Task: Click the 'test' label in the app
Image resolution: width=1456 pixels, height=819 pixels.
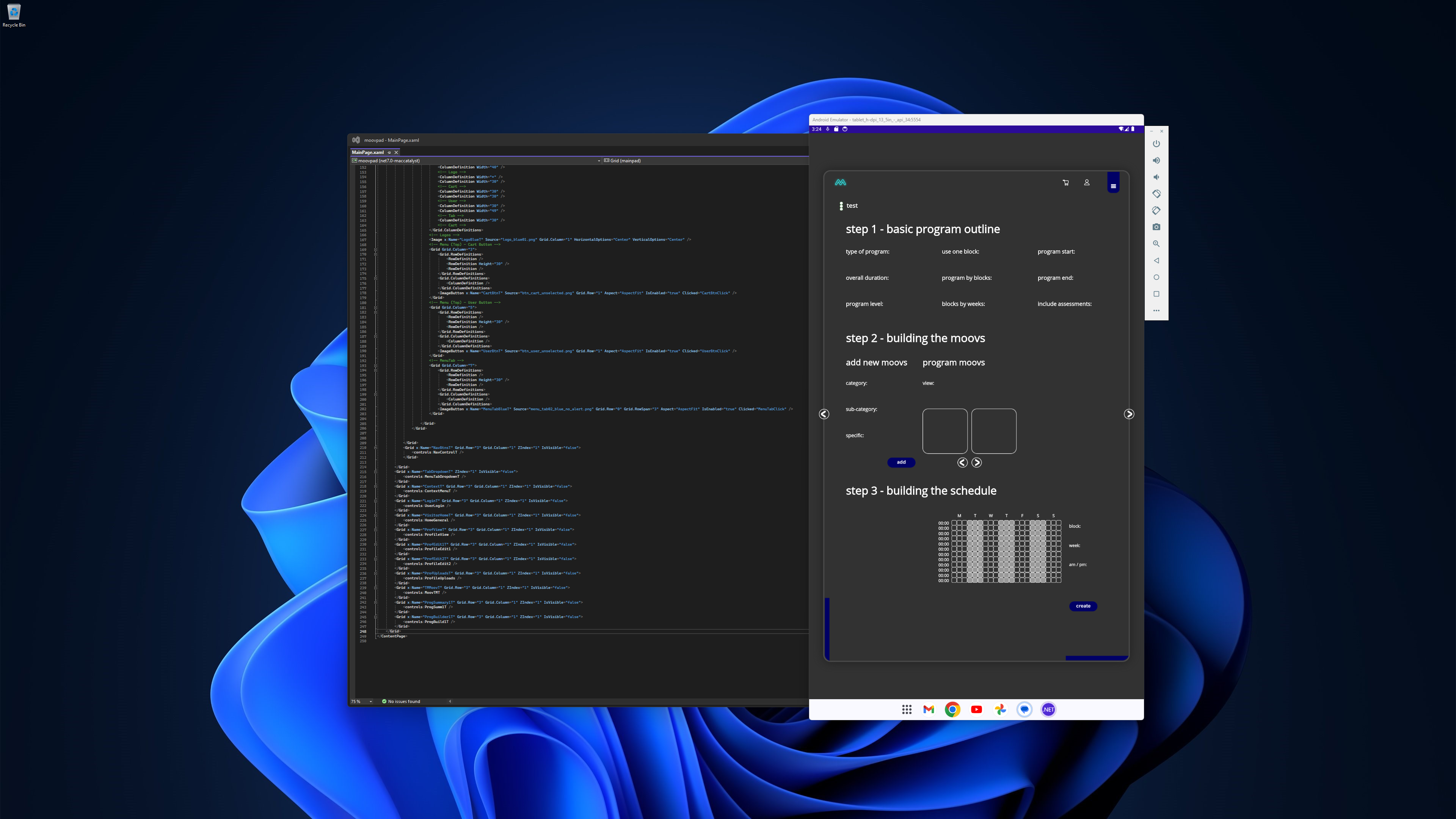Action: [x=852, y=206]
